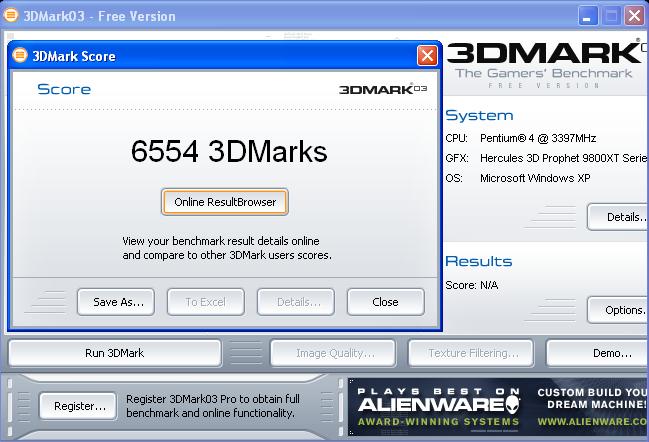
Task: Click the System section heading
Action: [x=479, y=115]
